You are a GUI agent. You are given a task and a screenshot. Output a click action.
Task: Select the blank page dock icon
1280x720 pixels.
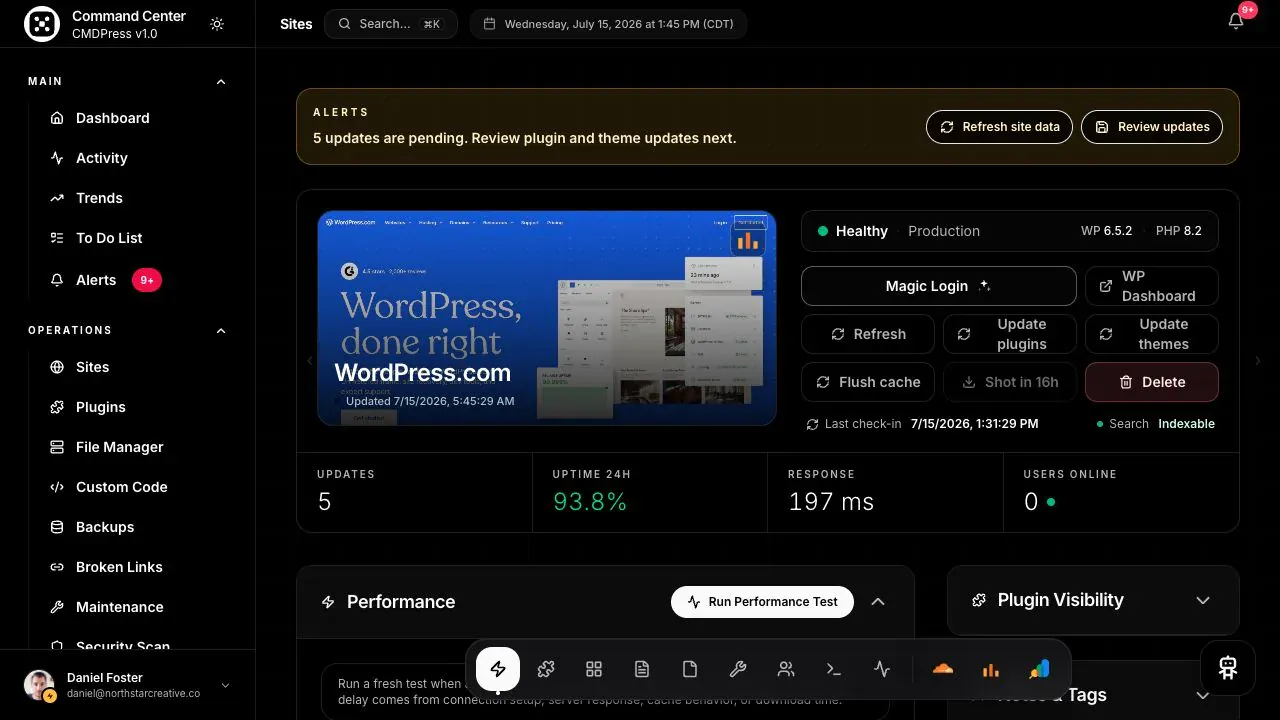click(x=690, y=669)
